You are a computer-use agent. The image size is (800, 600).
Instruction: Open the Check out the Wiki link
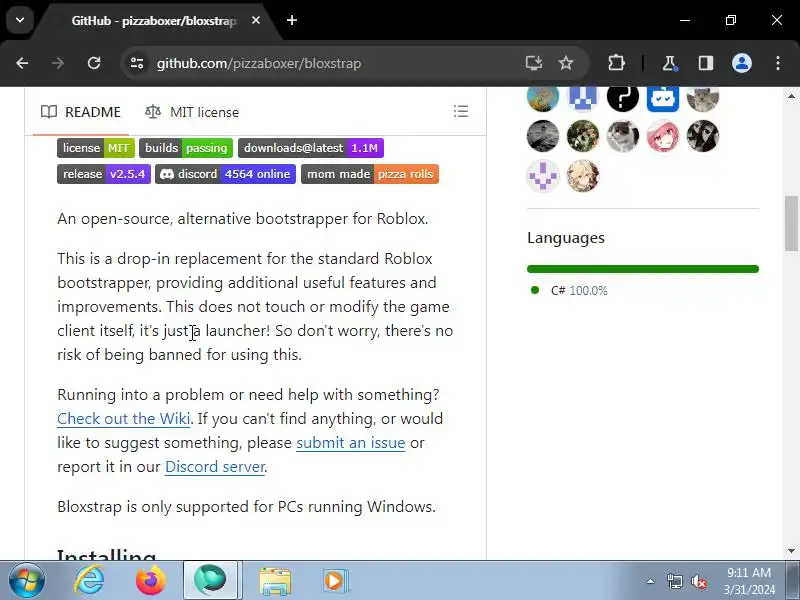pyautogui.click(x=123, y=418)
